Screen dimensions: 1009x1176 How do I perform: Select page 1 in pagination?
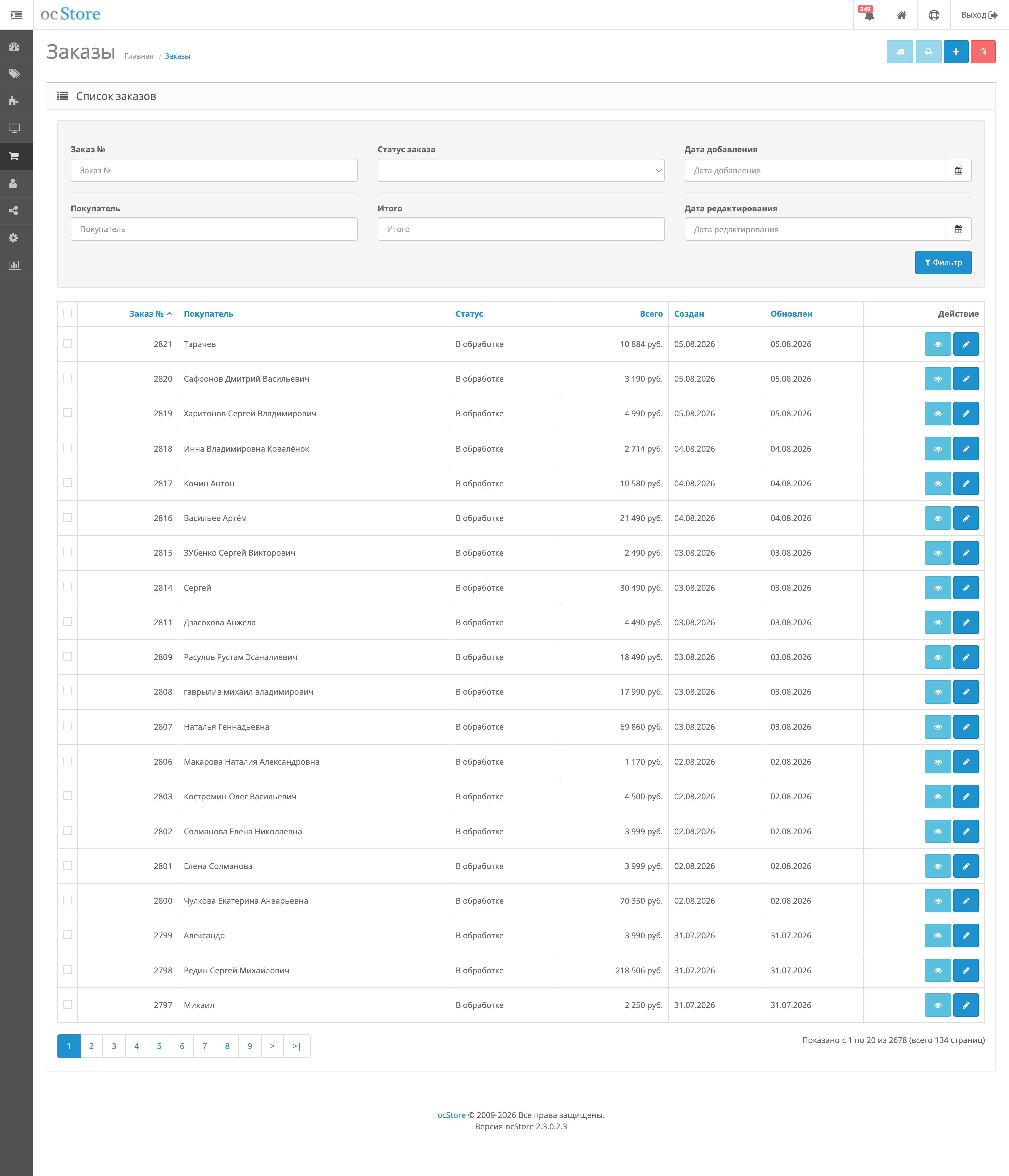69,1046
